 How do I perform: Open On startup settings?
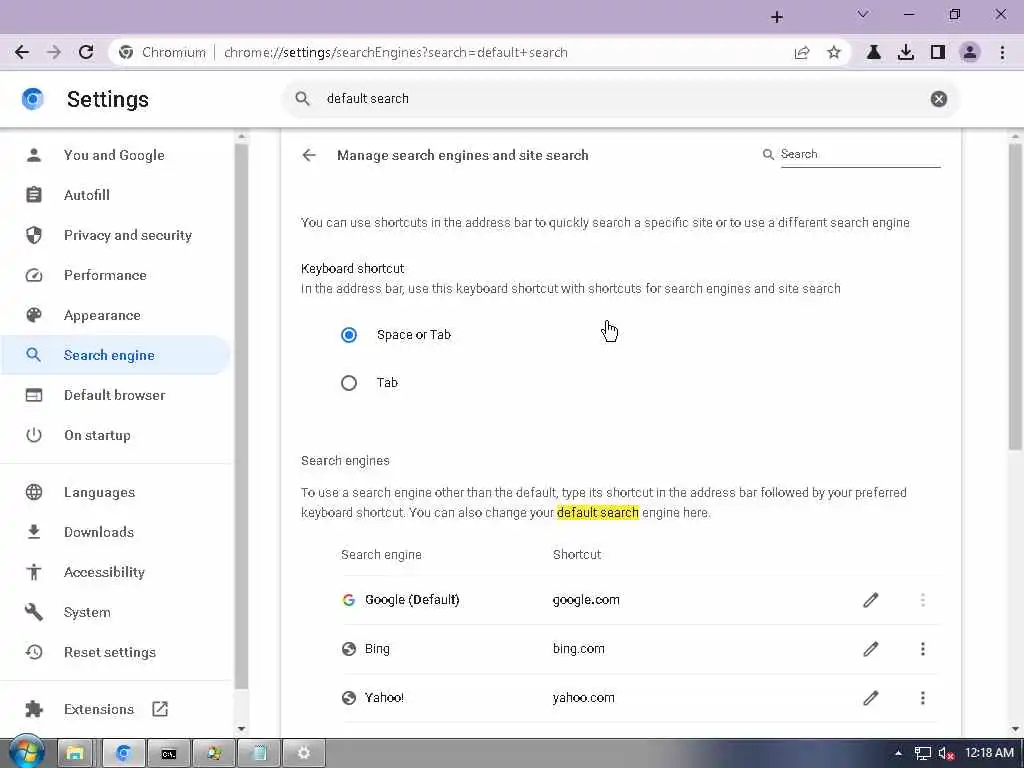(115, 435)
